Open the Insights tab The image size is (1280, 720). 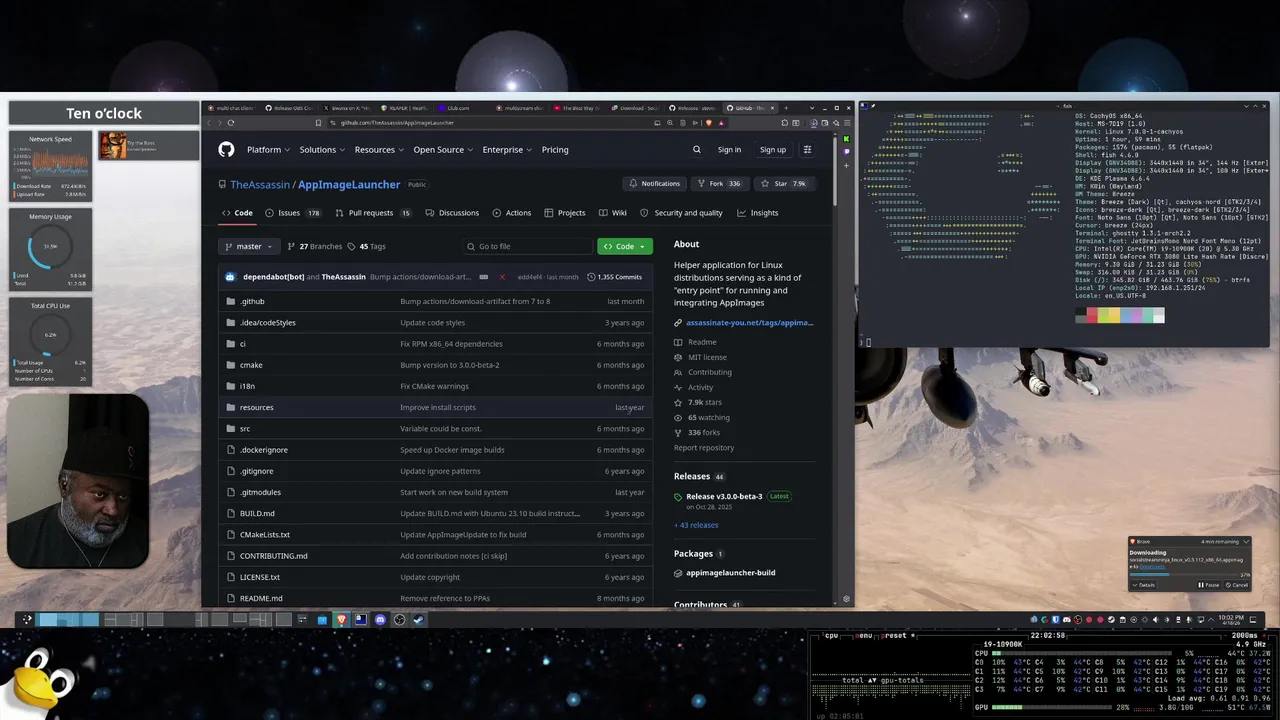tap(758, 213)
